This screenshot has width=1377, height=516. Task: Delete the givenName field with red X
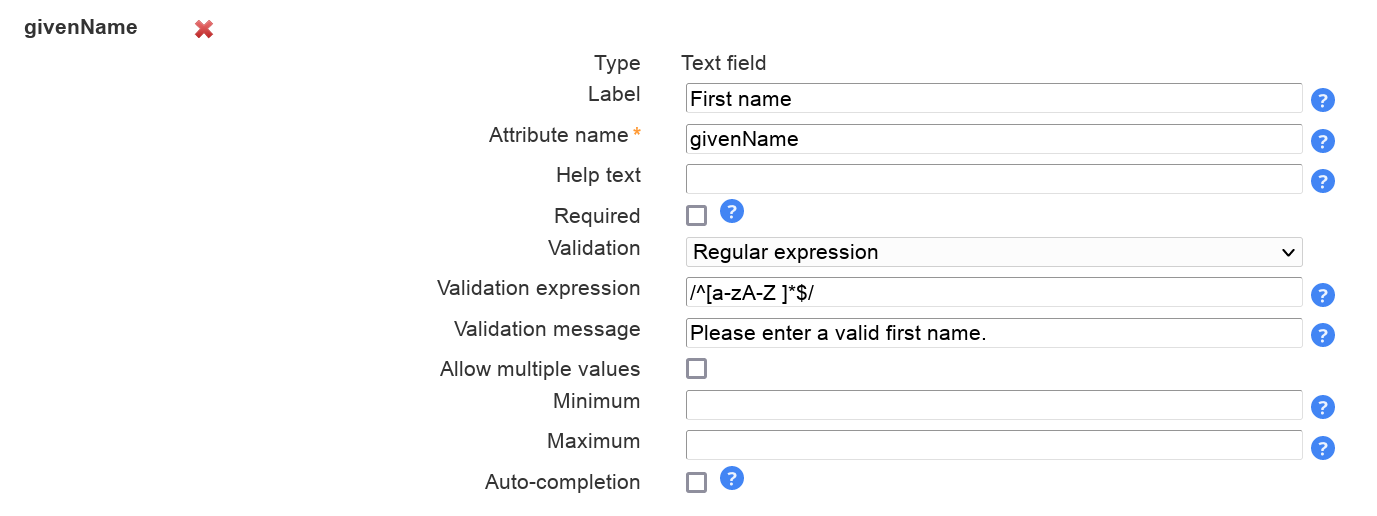click(204, 30)
